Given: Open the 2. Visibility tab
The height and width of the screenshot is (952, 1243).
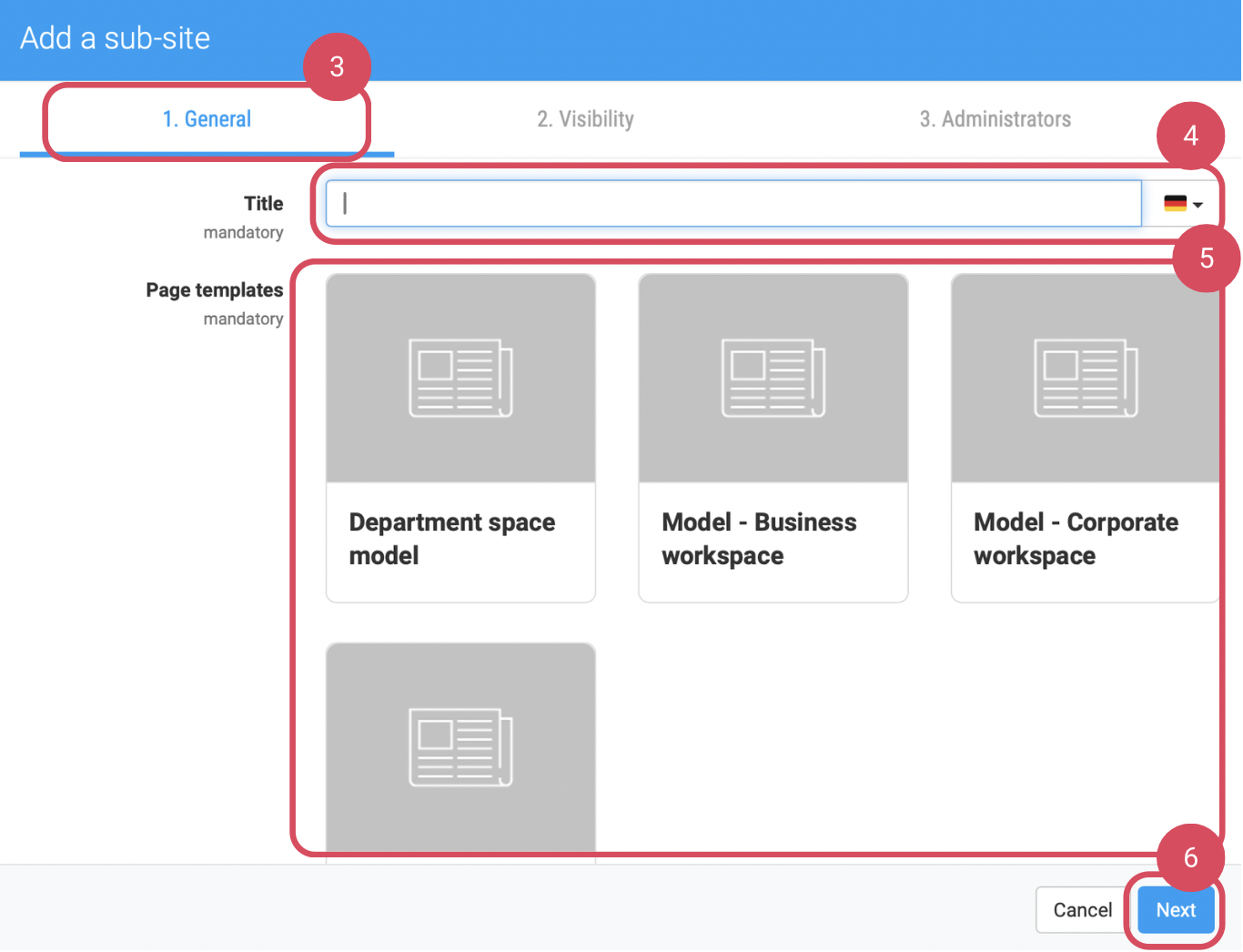Looking at the screenshot, I should click(585, 119).
